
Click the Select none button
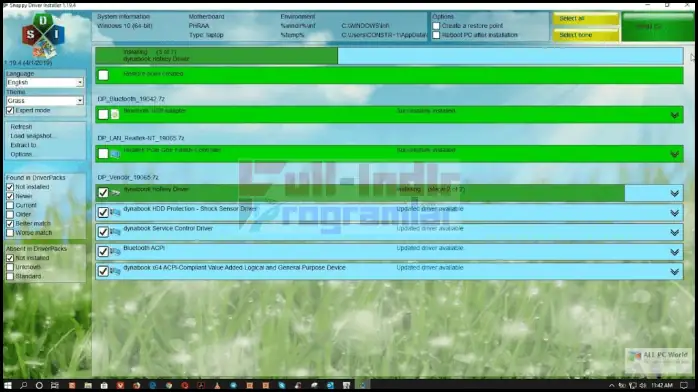tap(586, 35)
